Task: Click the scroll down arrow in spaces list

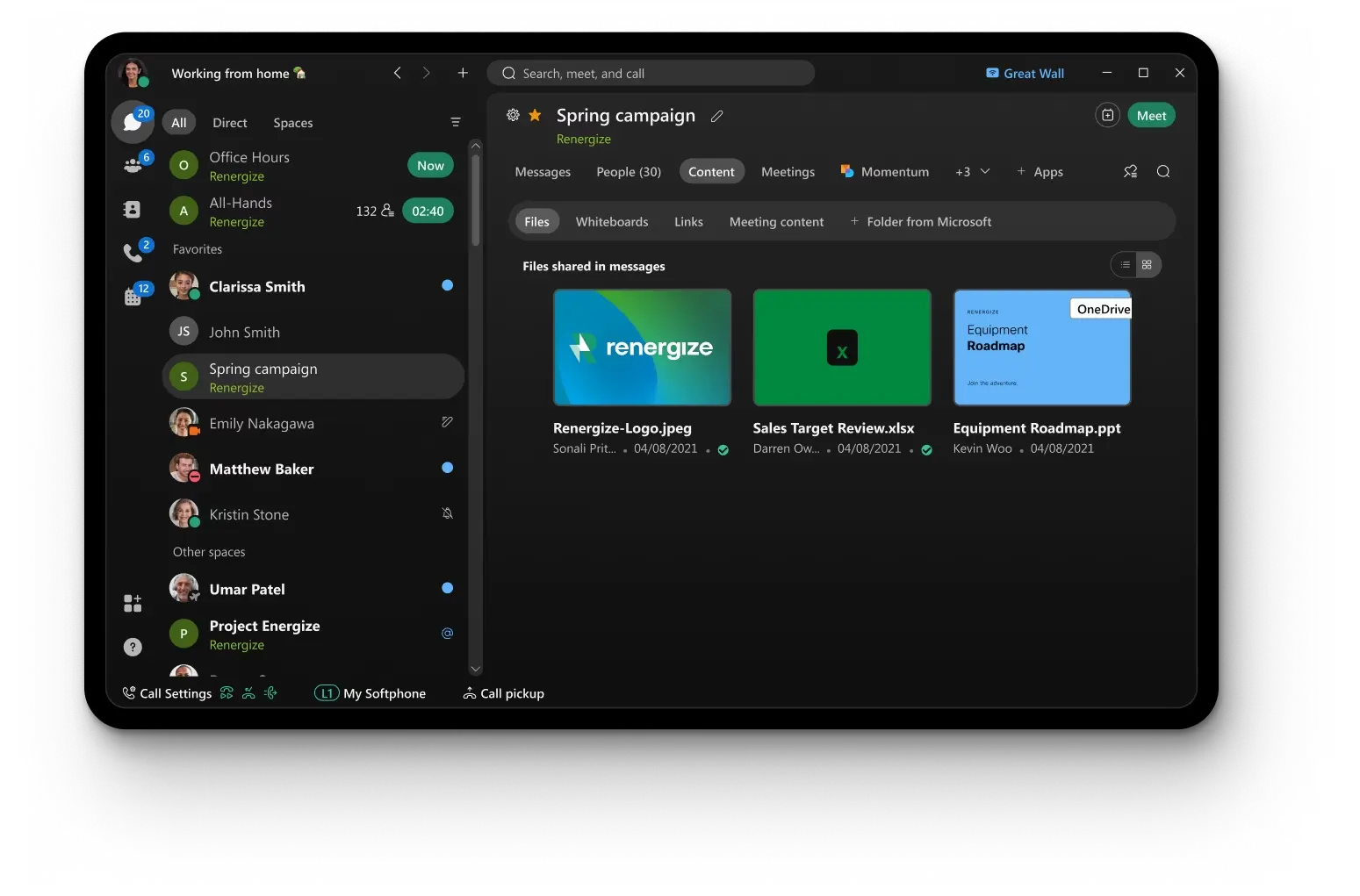Action: (476, 669)
